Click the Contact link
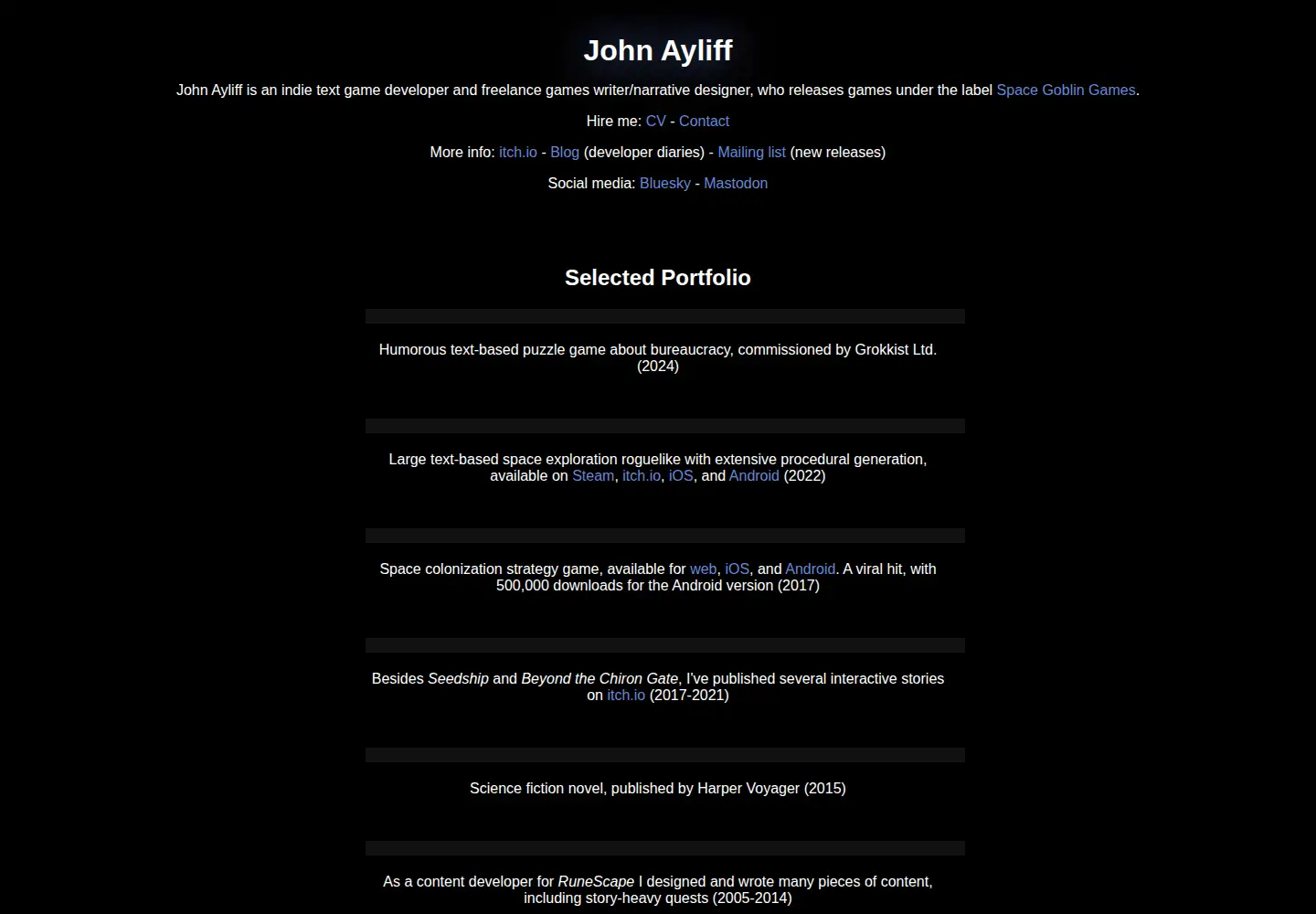Image resolution: width=1316 pixels, height=914 pixels. click(x=704, y=121)
